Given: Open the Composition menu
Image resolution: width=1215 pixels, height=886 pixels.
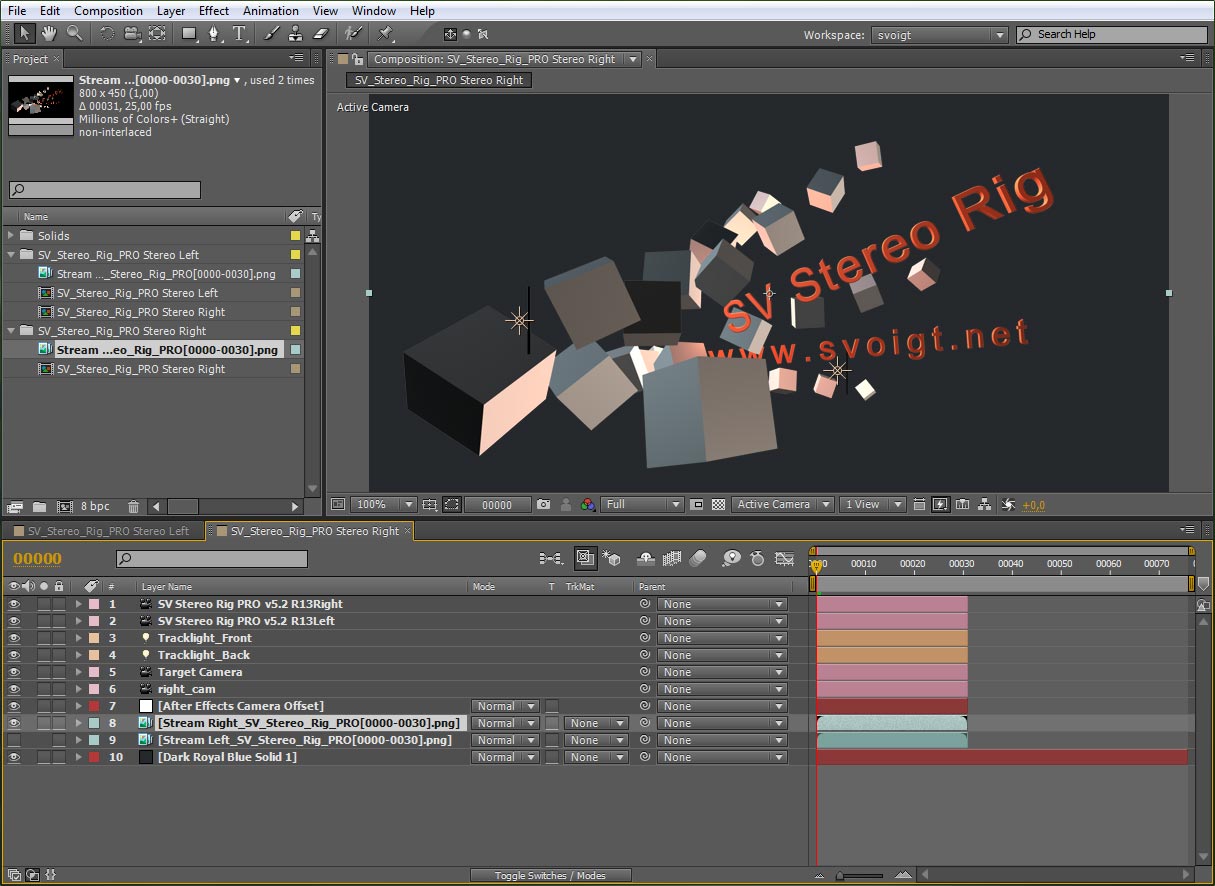Looking at the screenshot, I should point(108,11).
